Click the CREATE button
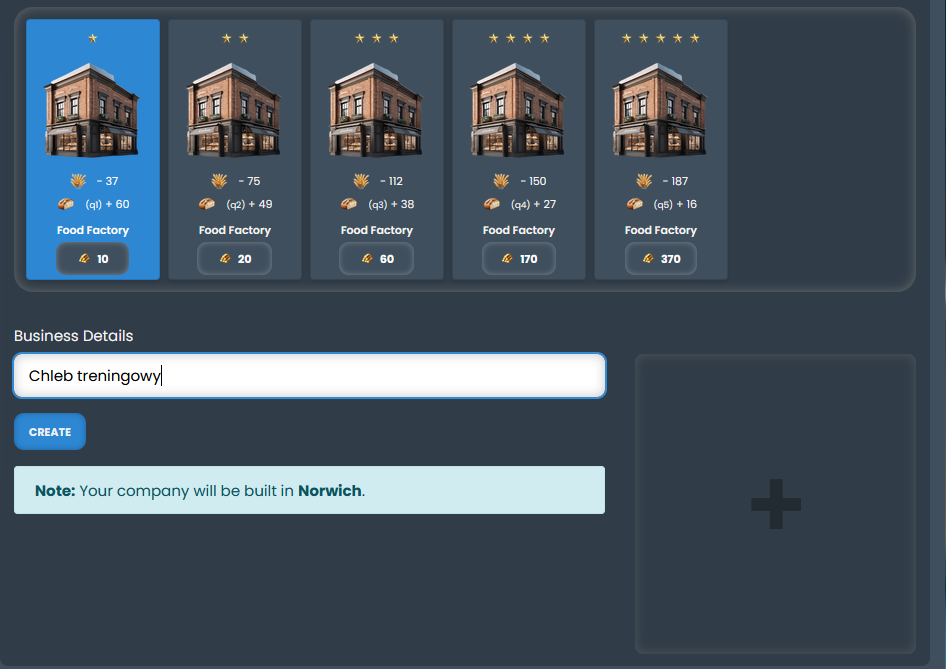 pyautogui.click(x=50, y=432)
